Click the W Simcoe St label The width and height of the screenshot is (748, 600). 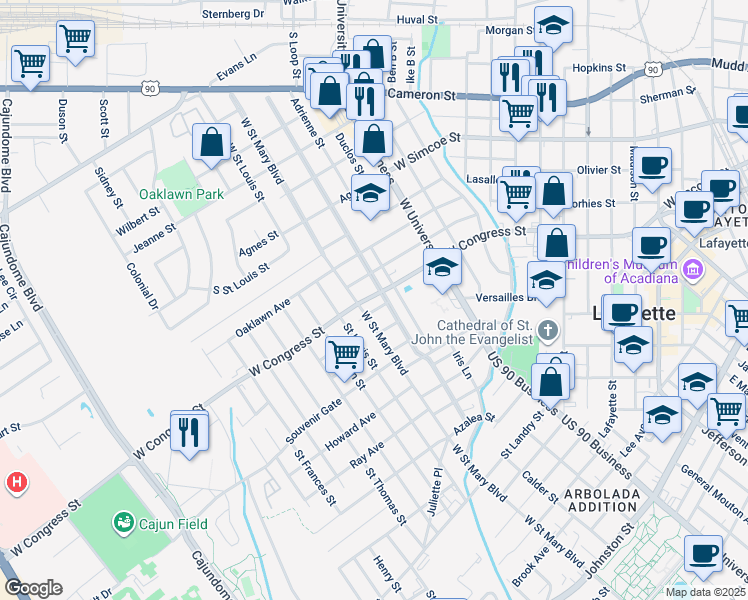tap(427, 151)
